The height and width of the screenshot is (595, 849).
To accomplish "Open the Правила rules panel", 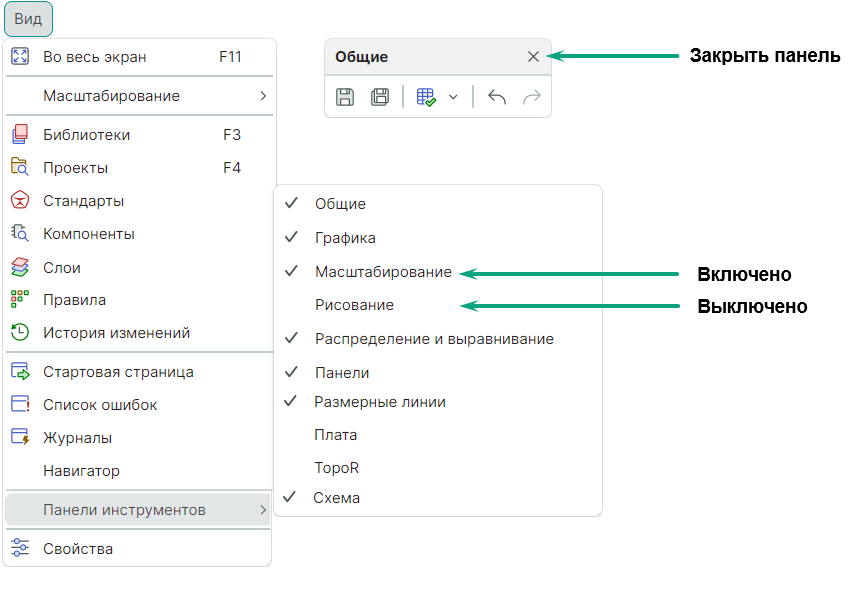I will click(x=74, y=300).
